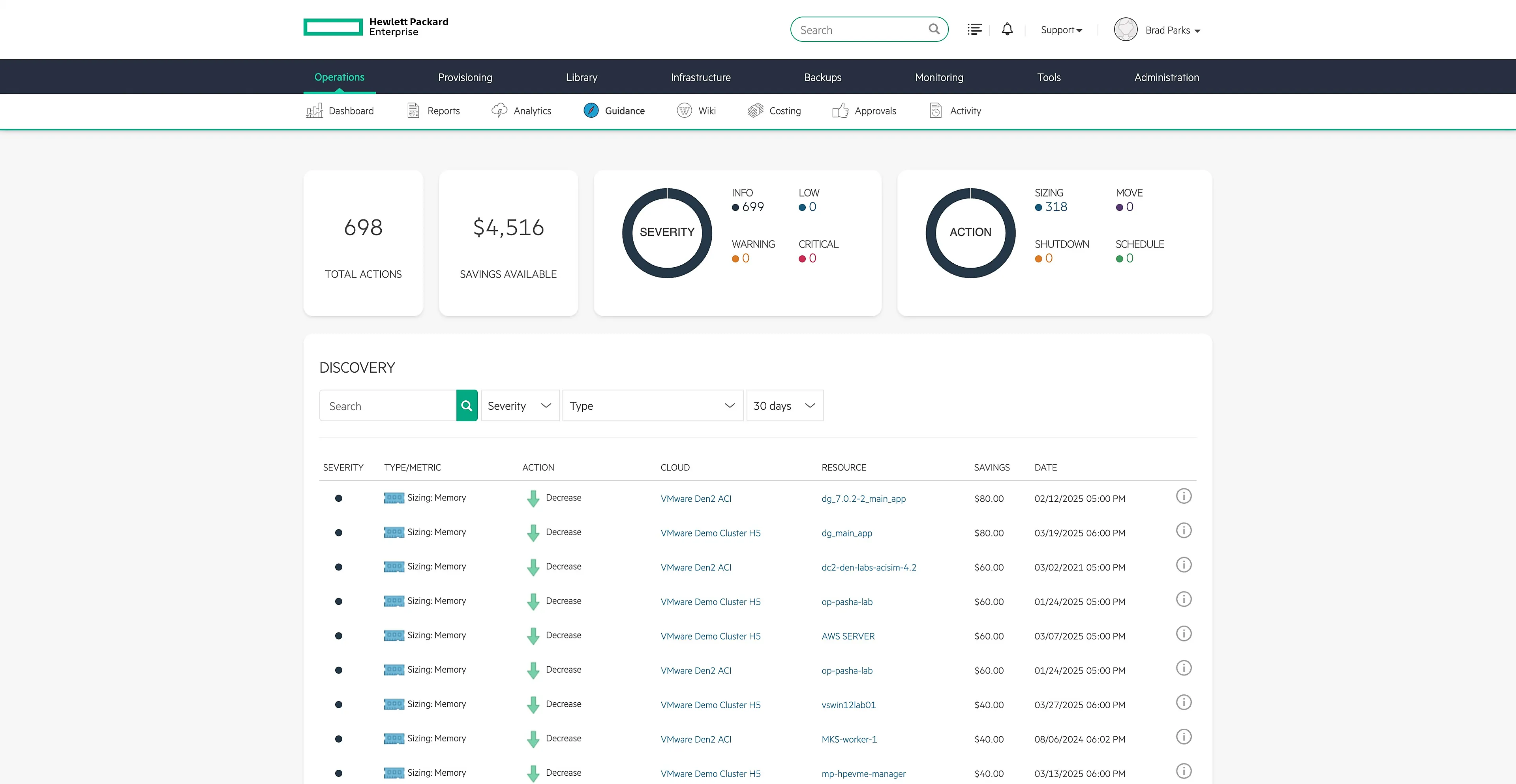Open the VMware Den2 ACI cloud link in first row
Screen dimensions: 1516x784
[696, 499]
